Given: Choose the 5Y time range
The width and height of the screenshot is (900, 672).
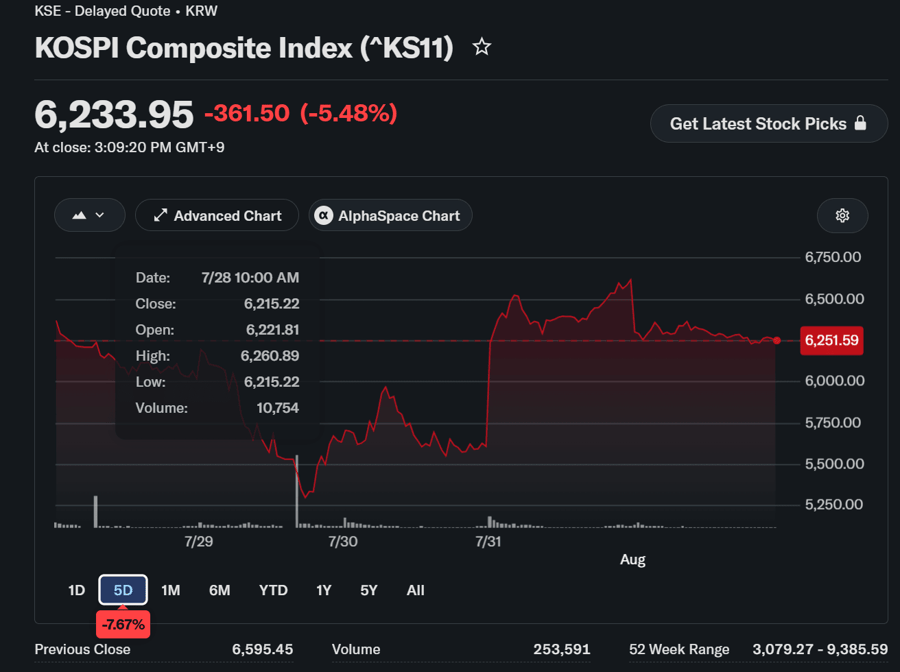Looking at the screenshot, I should point(368,590).
